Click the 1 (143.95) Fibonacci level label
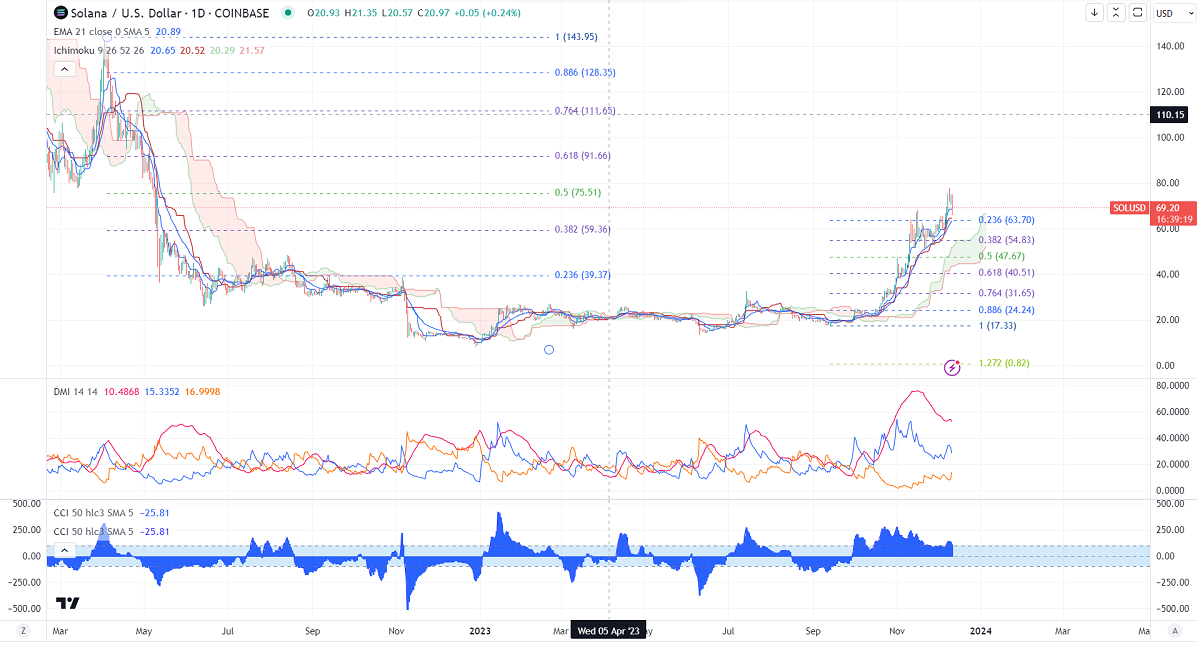The height and width of the screenshot is (647, 1197). 576,37
